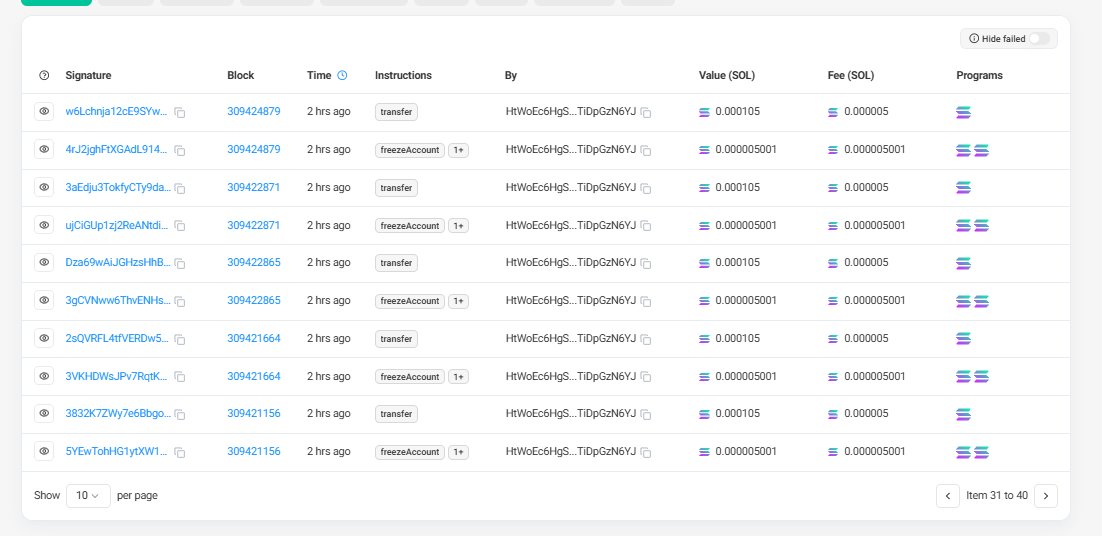Open signature link 3aEdju3TokfyCTy9da

(118, 187)
